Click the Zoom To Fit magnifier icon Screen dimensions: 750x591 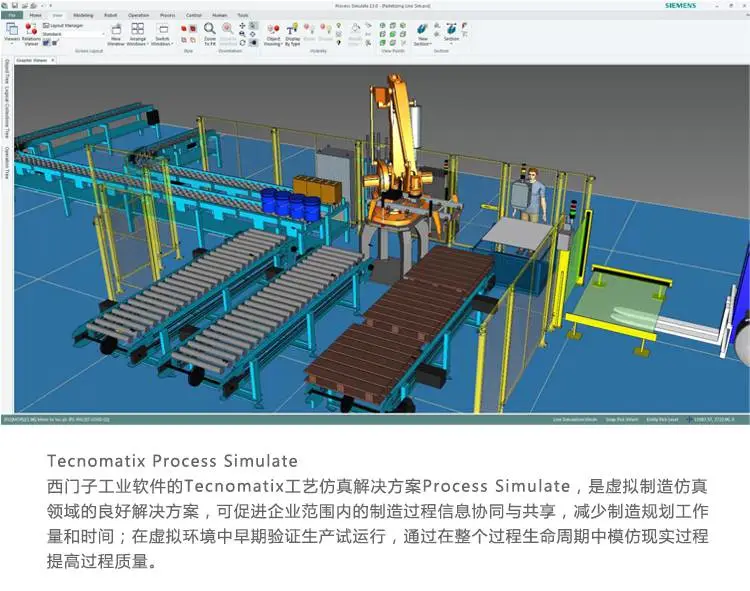210,33
